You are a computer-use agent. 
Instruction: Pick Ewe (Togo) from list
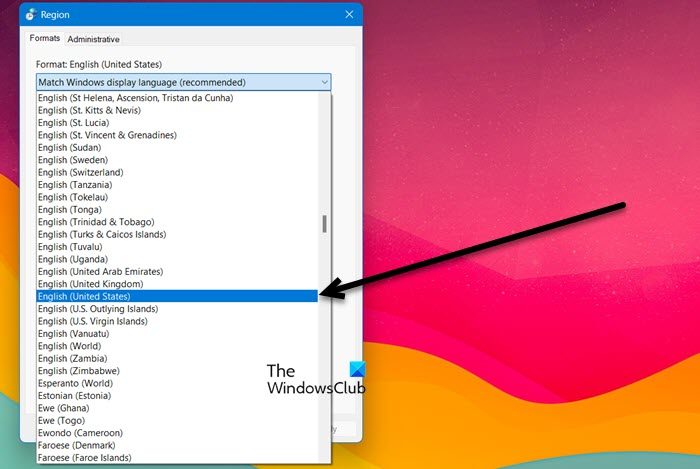177,421
